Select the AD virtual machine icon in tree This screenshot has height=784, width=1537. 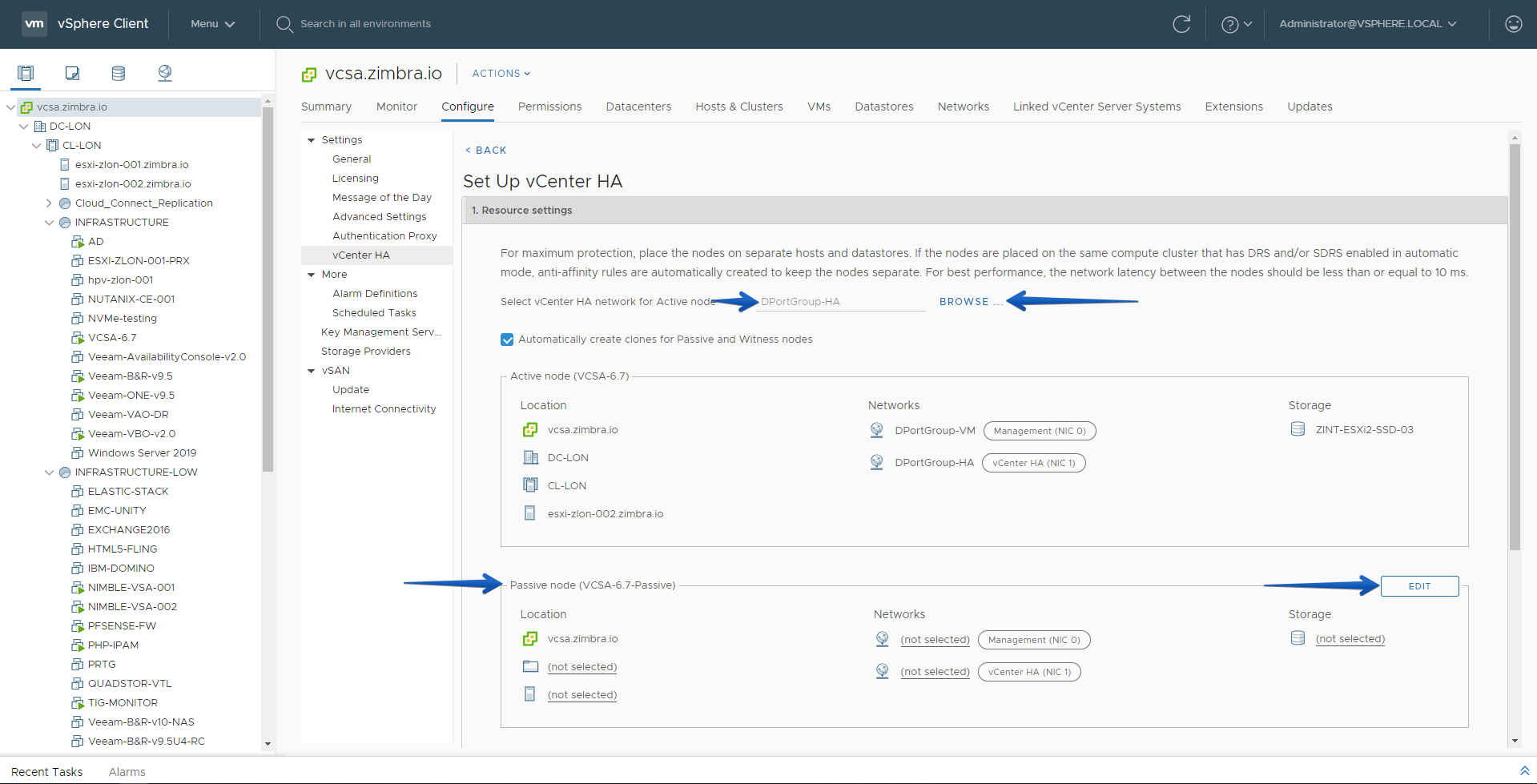pyautogui.click(x=78, y=241)
